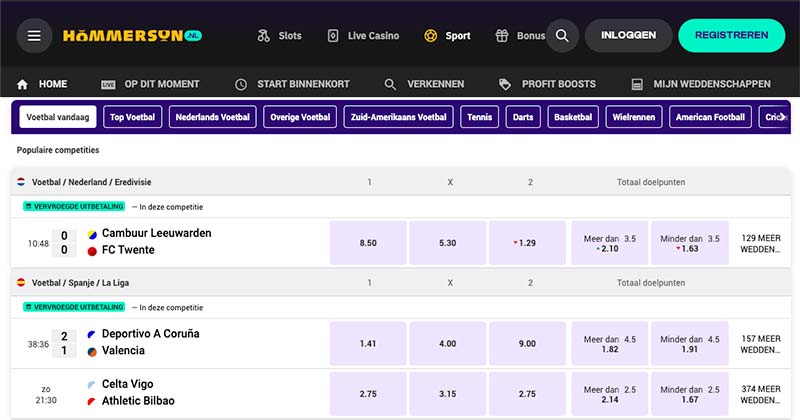This screenshot has width=800, height=420.
Task: Open the VERKENNEN section
Action: (x=436, y=84)
